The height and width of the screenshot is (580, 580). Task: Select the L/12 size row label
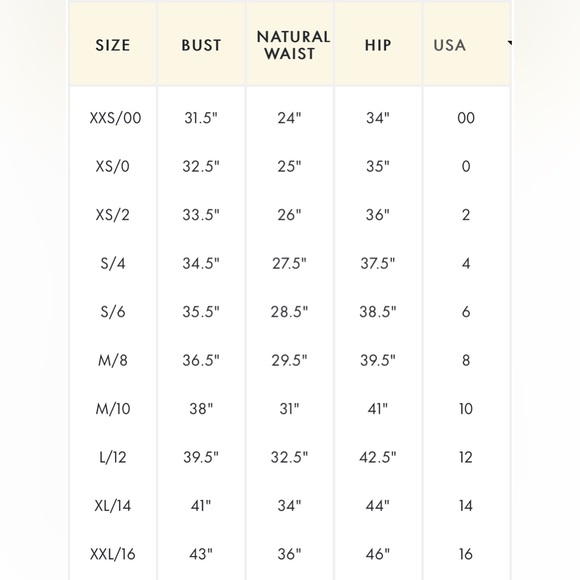113,457
